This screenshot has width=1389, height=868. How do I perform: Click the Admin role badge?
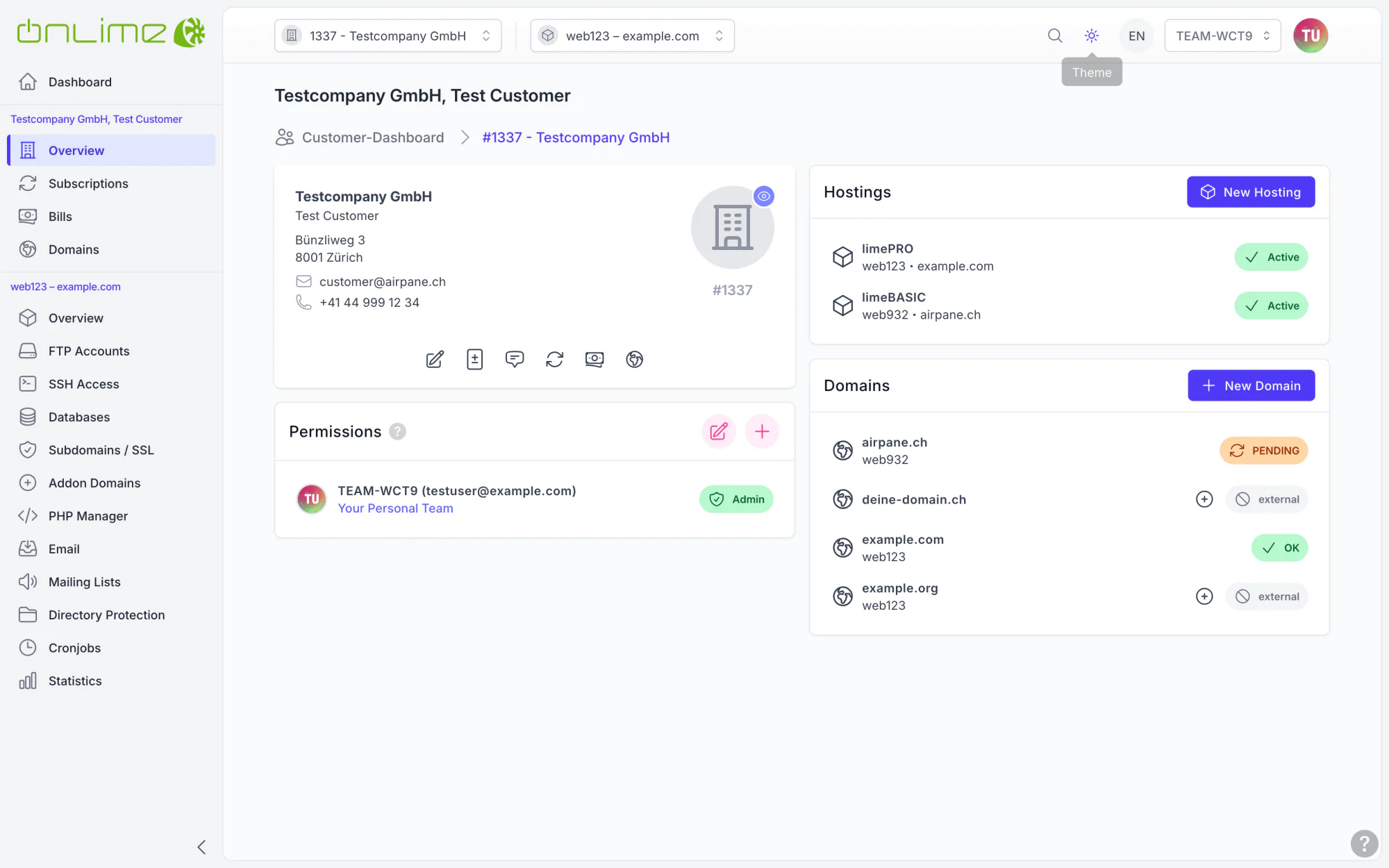tap(736, 499)
